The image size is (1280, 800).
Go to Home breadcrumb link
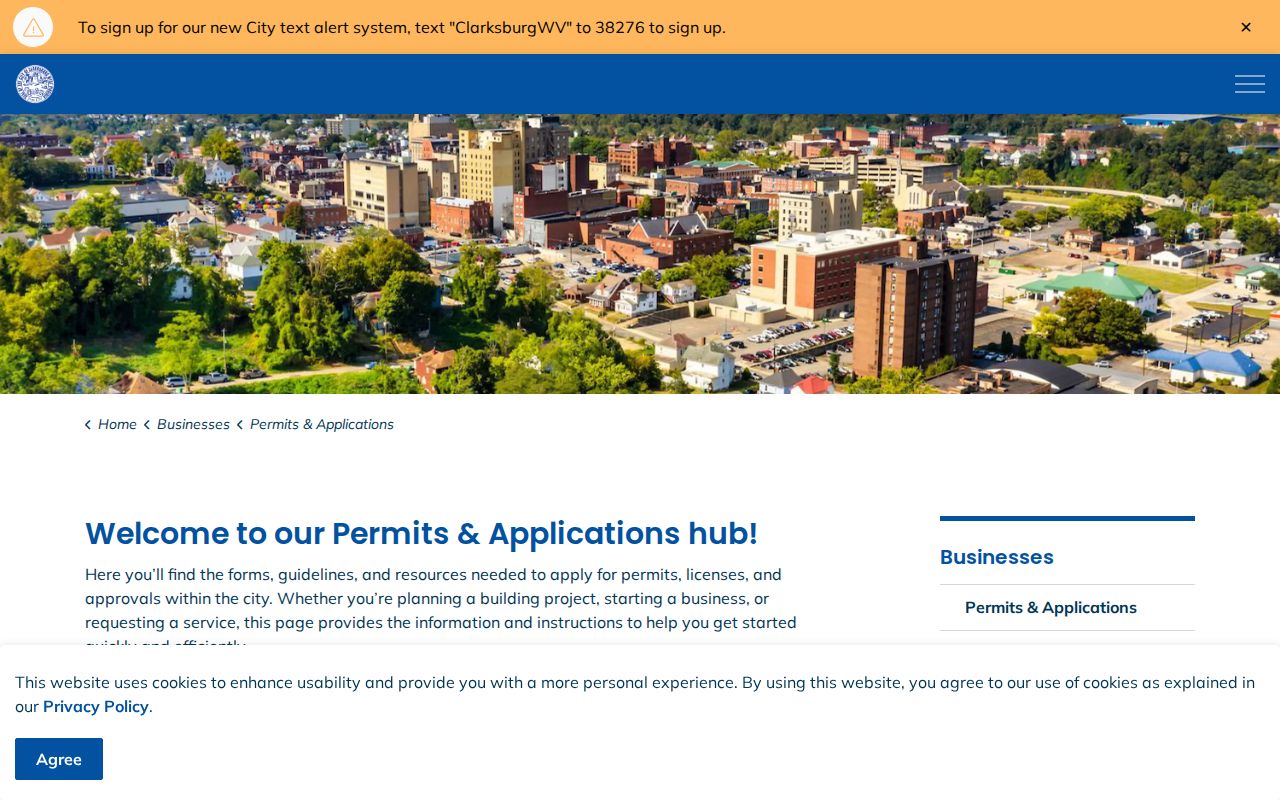[117, 424]
